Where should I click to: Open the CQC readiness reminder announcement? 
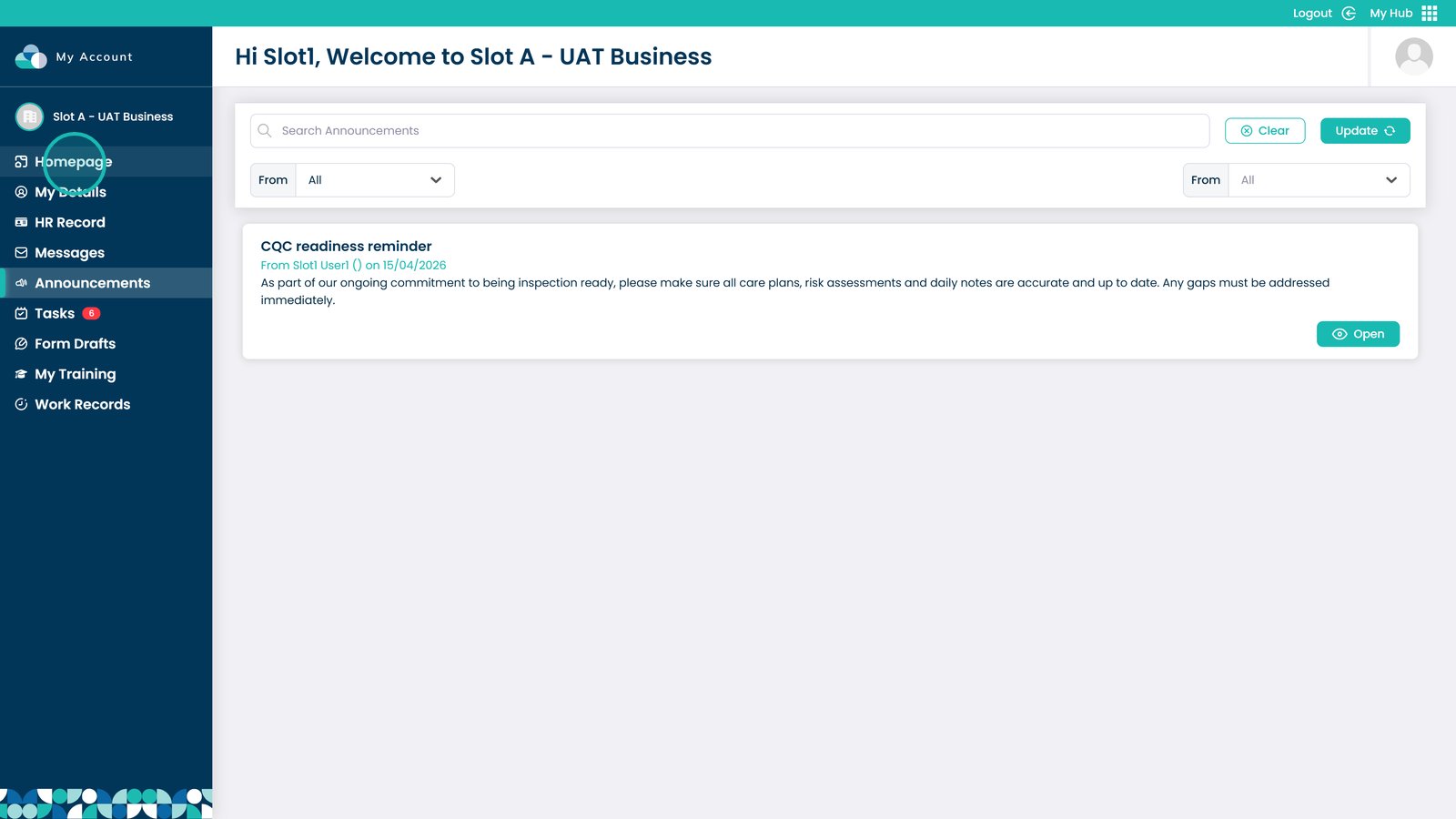click(x=1358, y=334)
